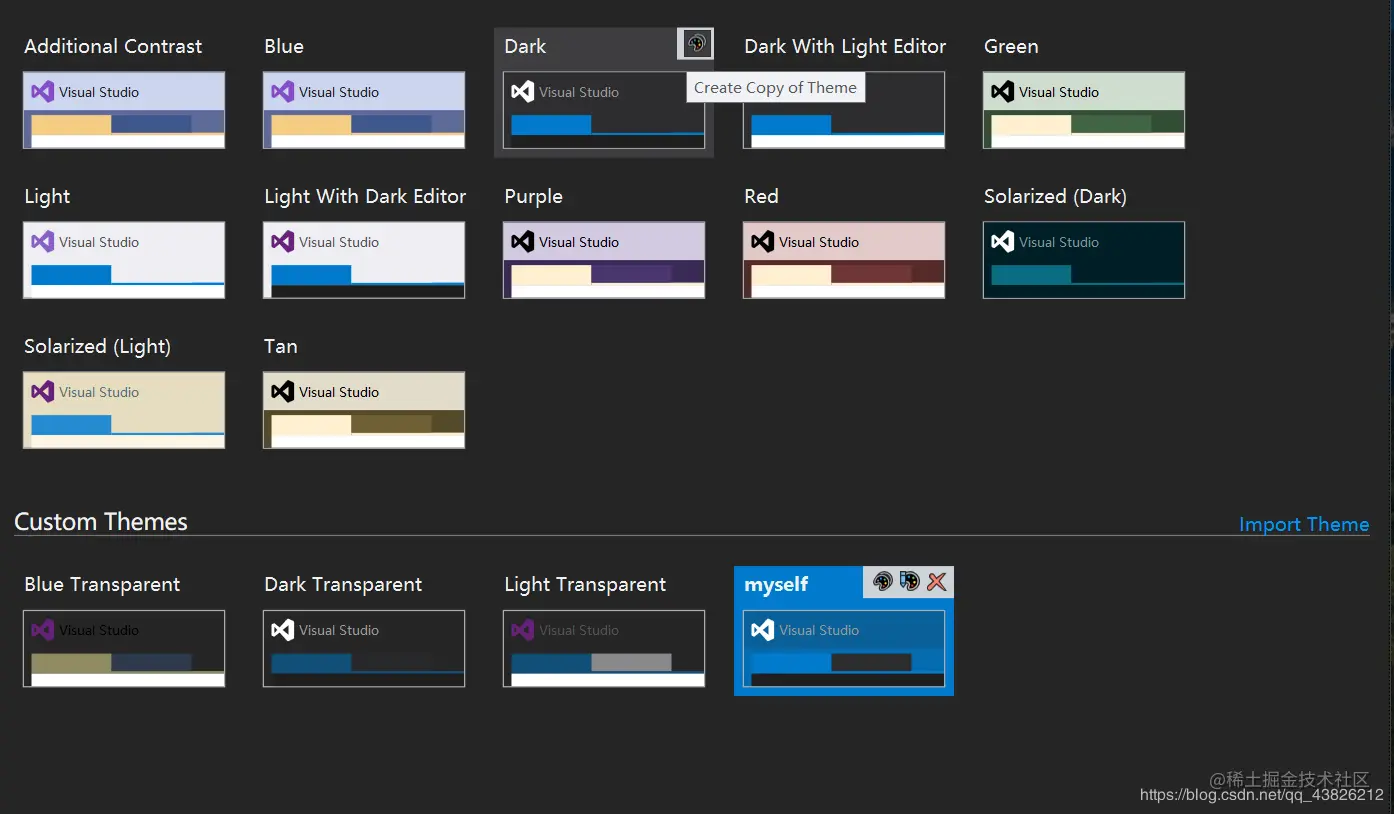Apply the Green theme preview

(1084, 110)
